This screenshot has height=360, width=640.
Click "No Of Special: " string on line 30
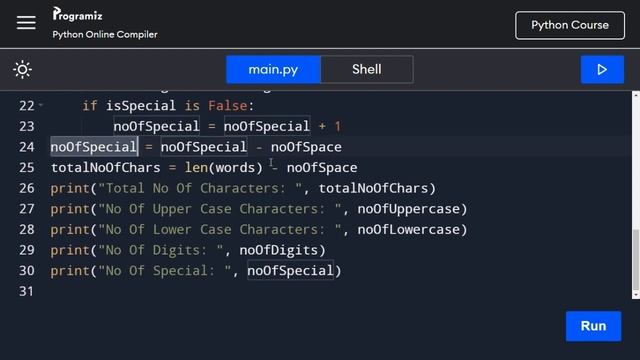click(x=165, y=271)
